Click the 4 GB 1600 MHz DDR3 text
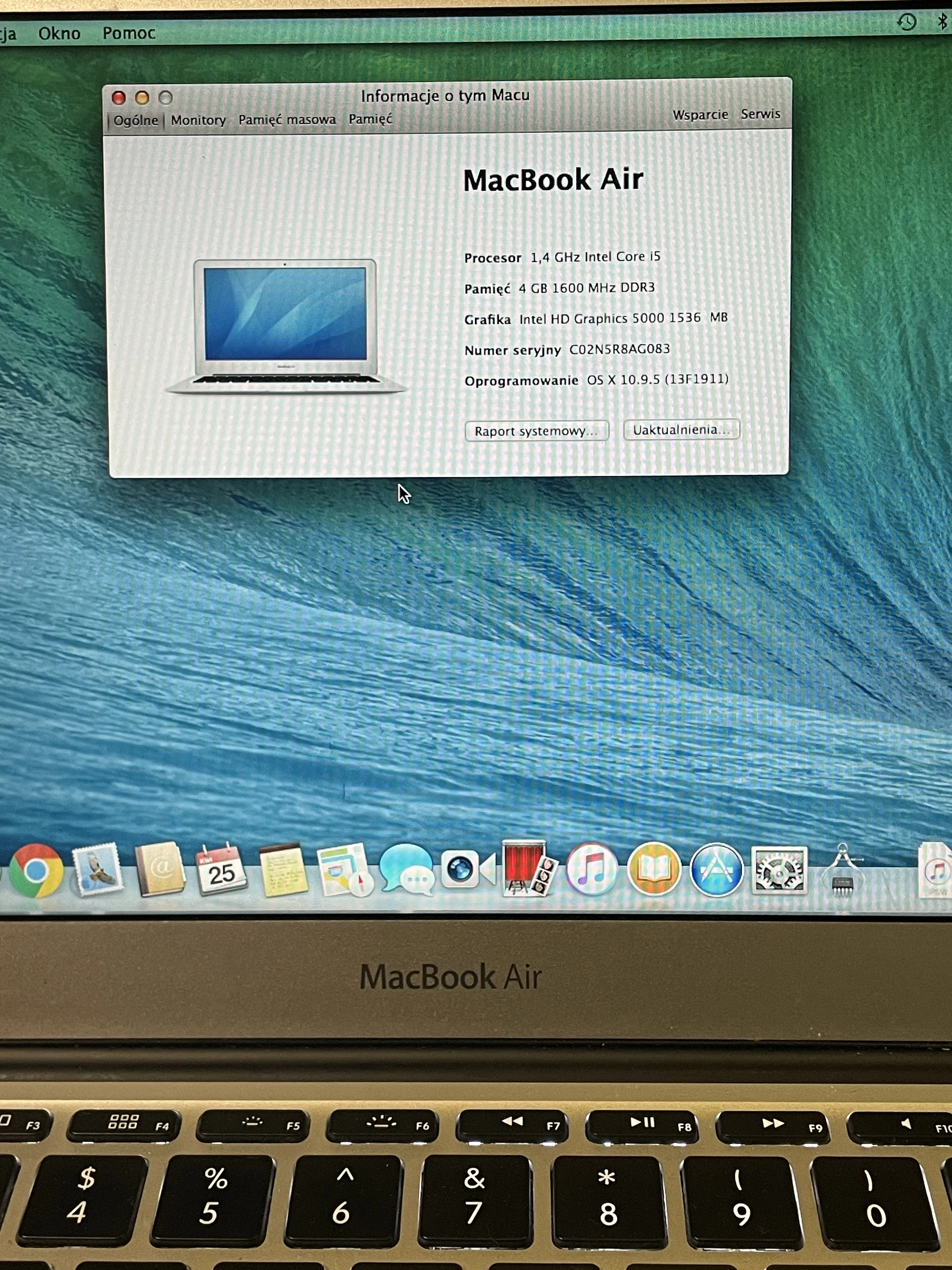 [x=586, y=288]
